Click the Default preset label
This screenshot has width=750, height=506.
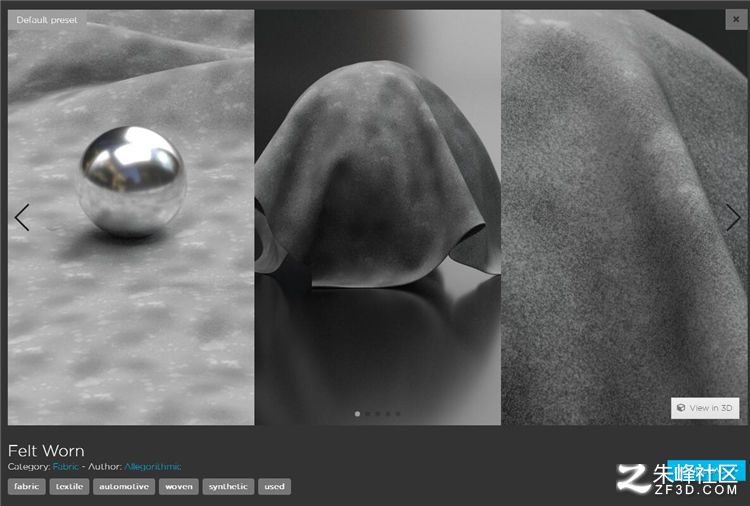47,20
